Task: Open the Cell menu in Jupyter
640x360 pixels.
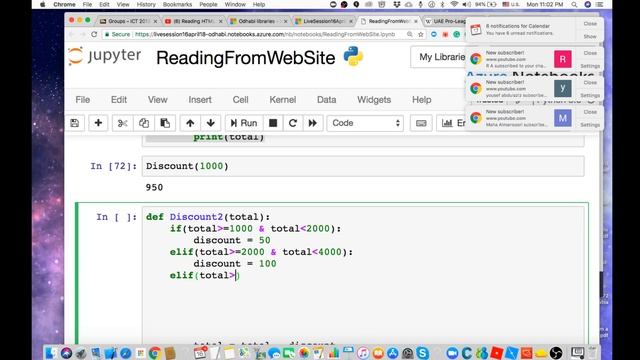Action: pyautogui.click(x=240, y=100)
